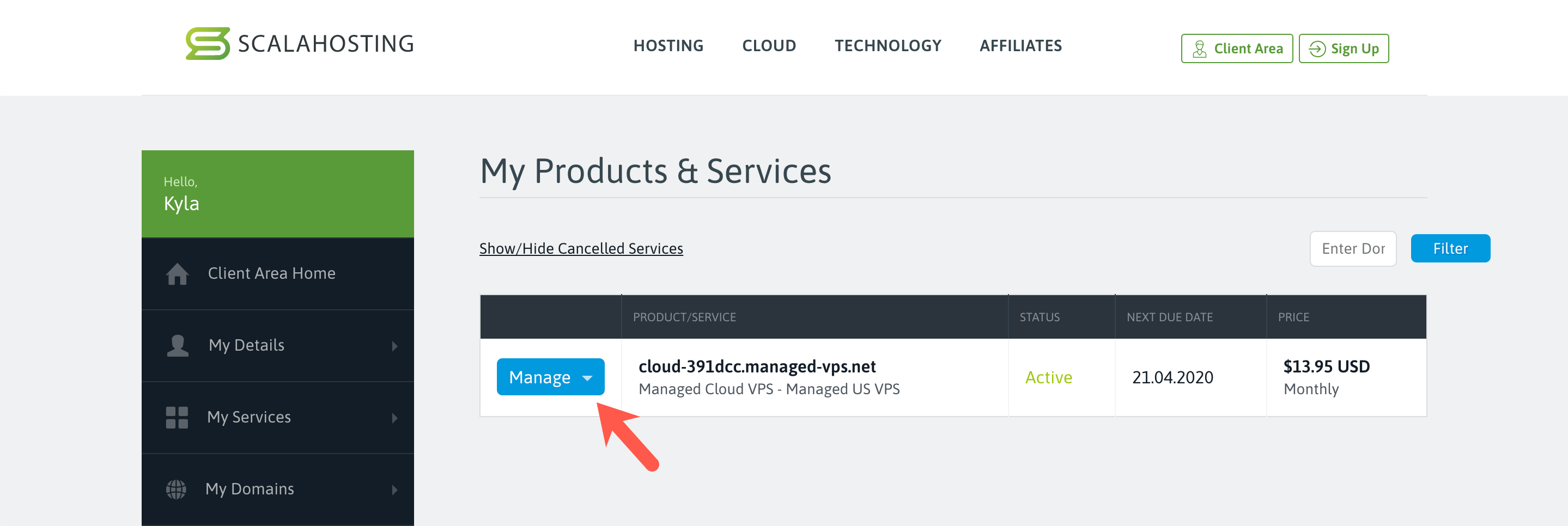Click the PRICE column header
Image resolution: width=1568 pixels, height=526 pixels.
(1293, 317)
